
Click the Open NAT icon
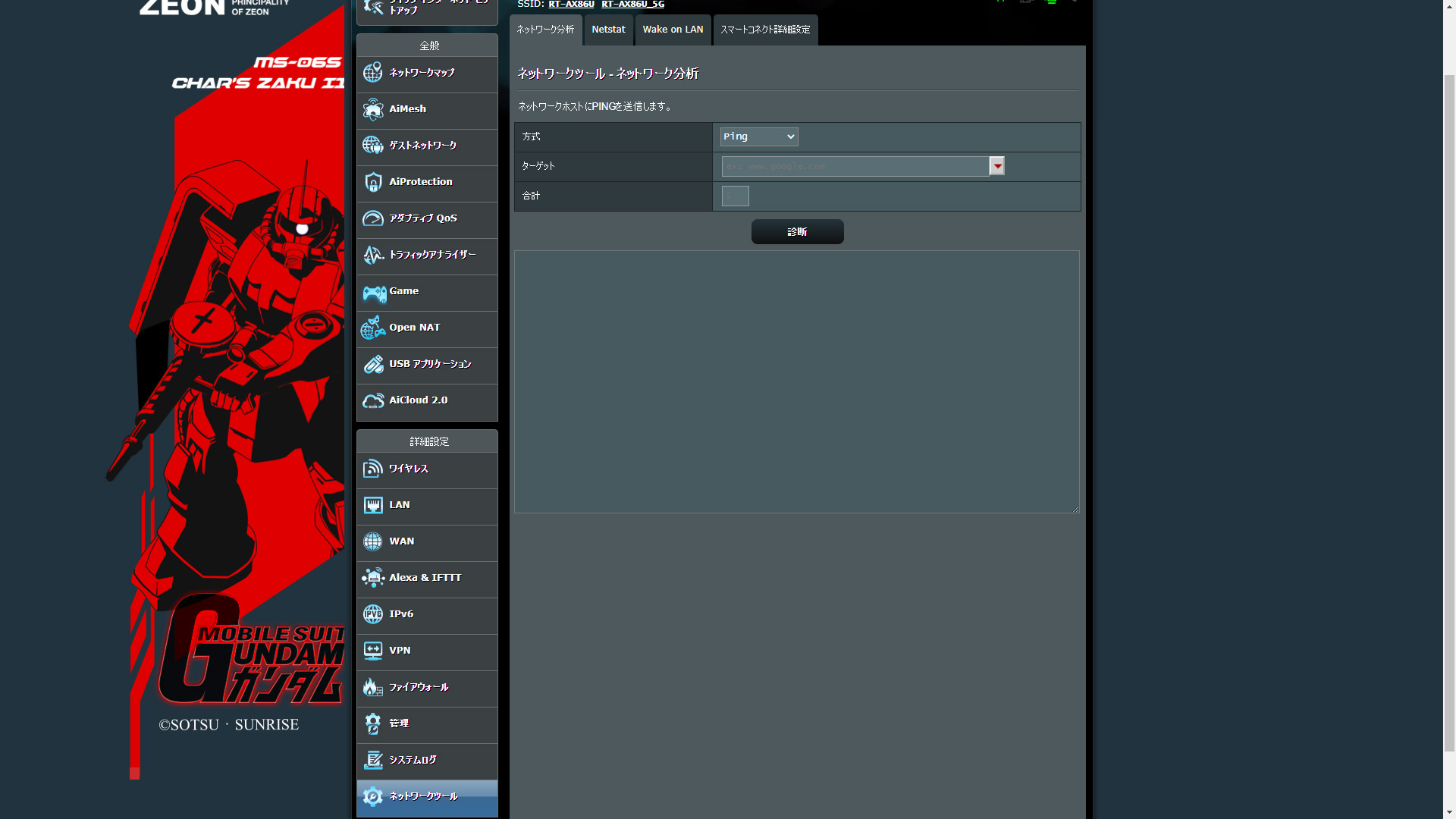point(372,328)
